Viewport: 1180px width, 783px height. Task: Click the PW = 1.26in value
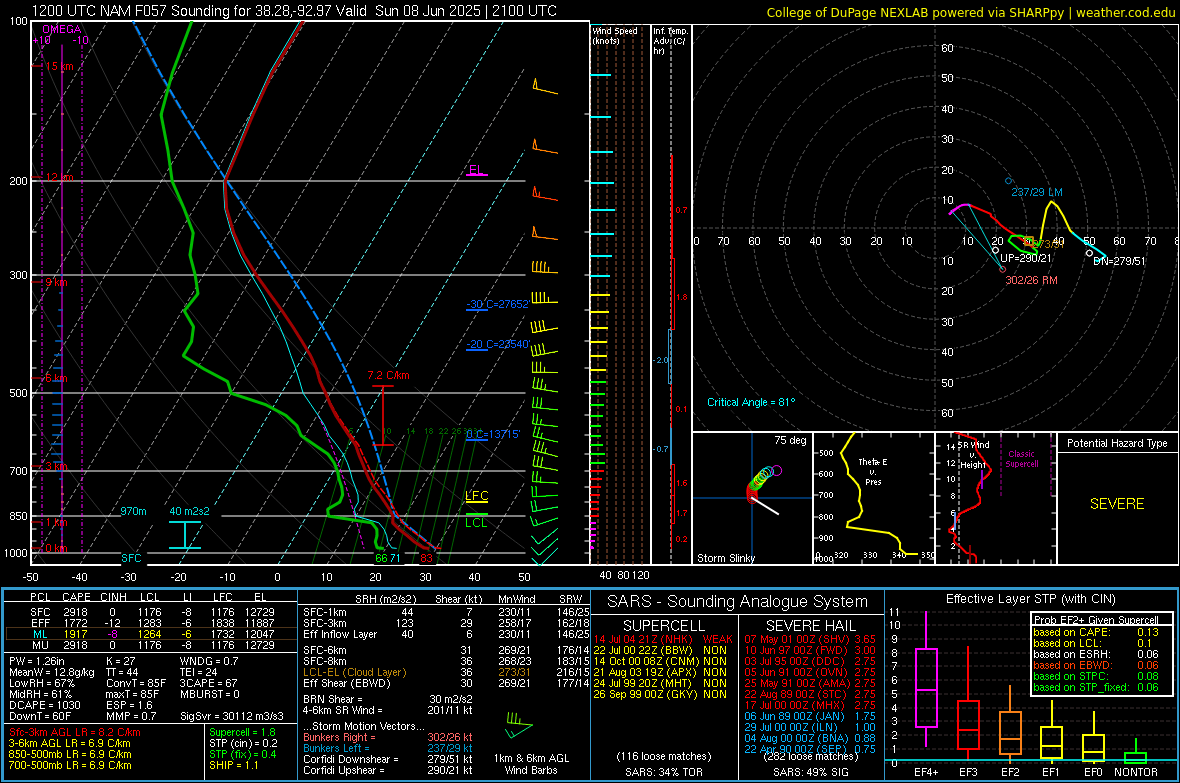point(37,661)
